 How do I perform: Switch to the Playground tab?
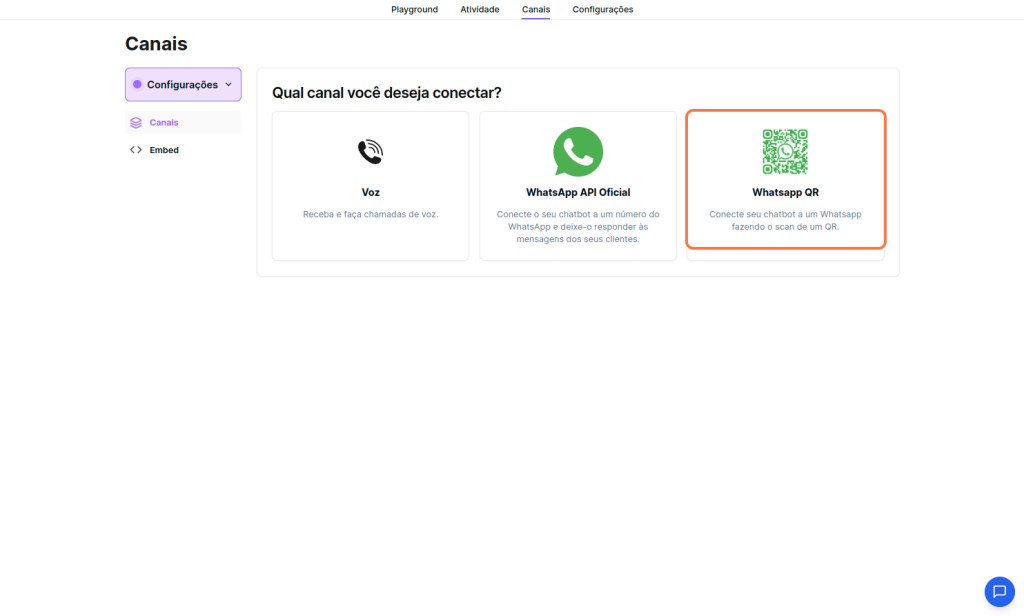click(x=414, y=10)
